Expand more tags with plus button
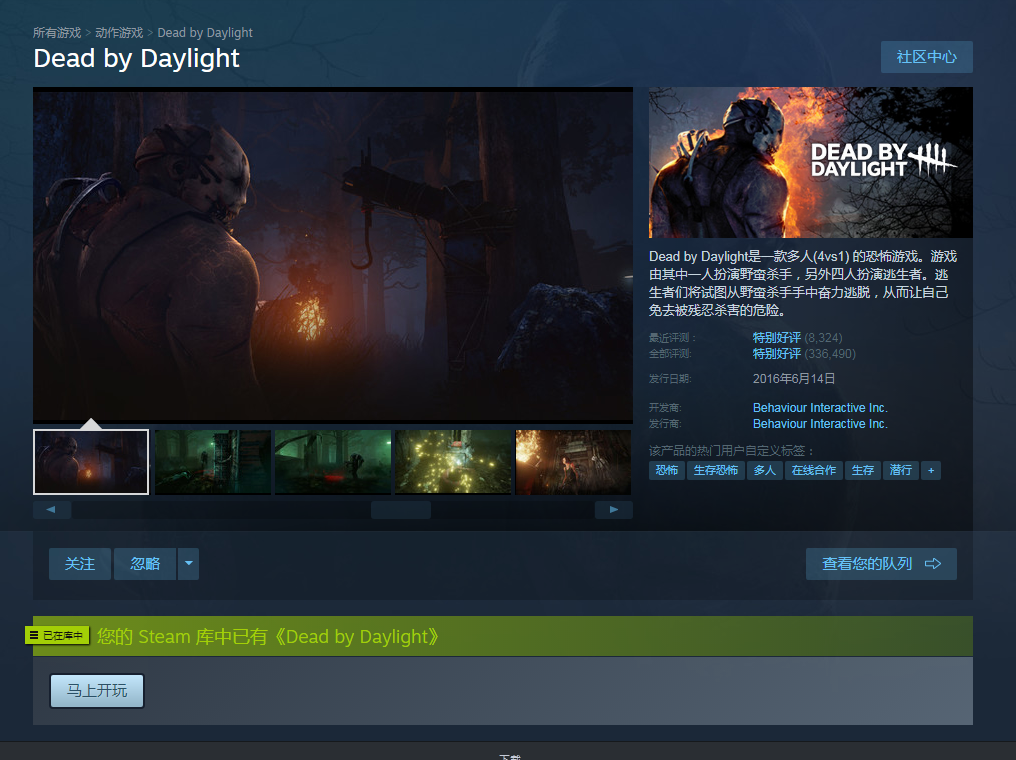 pos(931,470)
